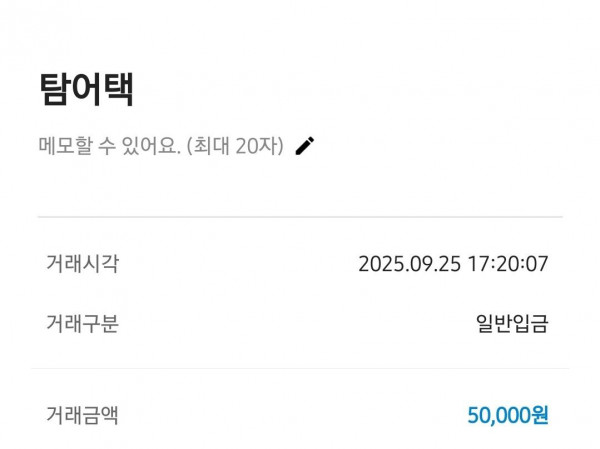
Task: Click the "거래금액" row label
Action: [82, 413]
